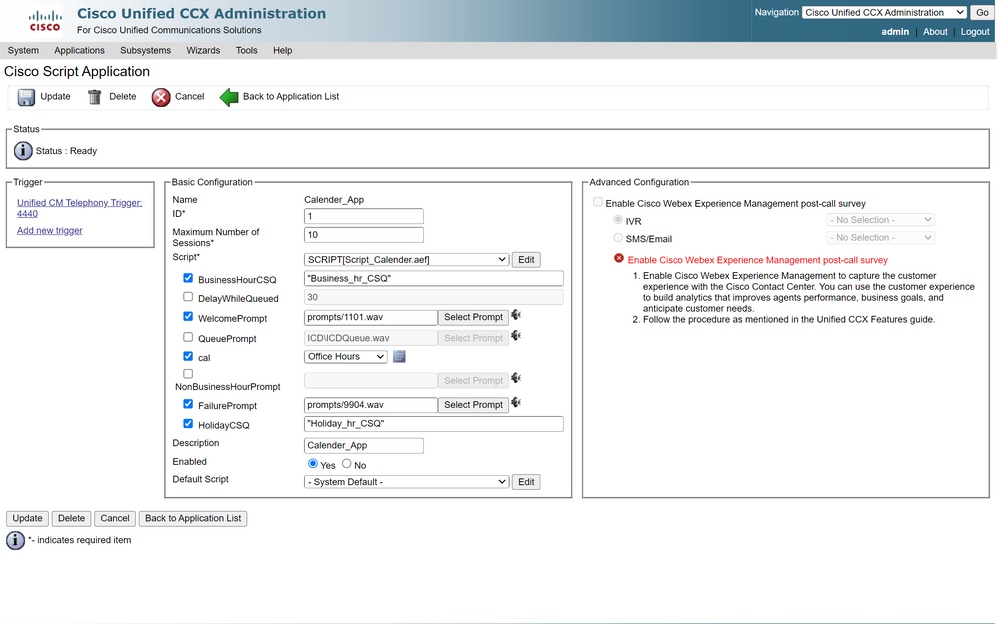Open the Applications menu
998x624 pixels.
pos(79,50)
